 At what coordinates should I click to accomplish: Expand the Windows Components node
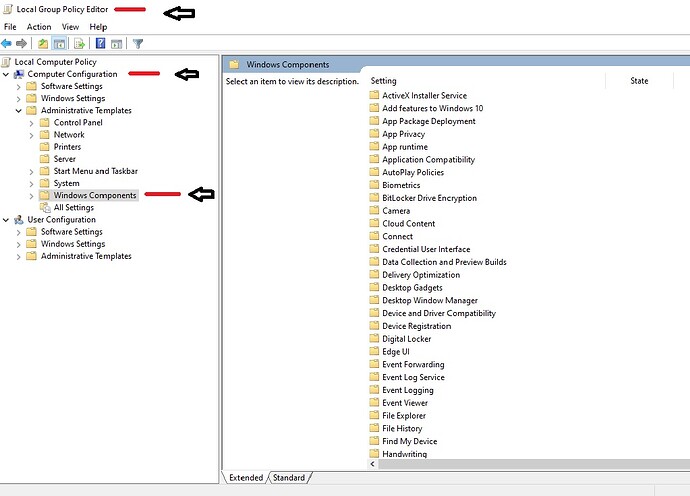(x=31, y=196)
